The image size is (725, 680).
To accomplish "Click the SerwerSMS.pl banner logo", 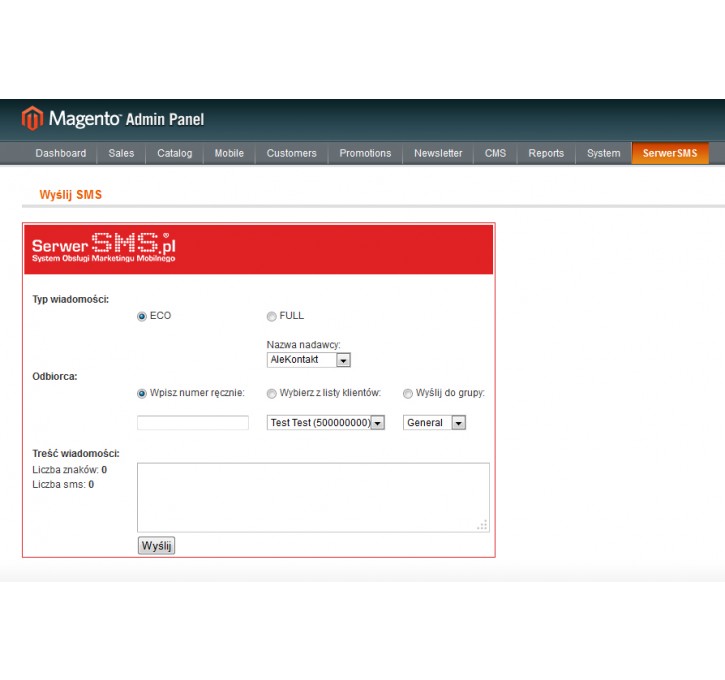I will click(104, 247).
